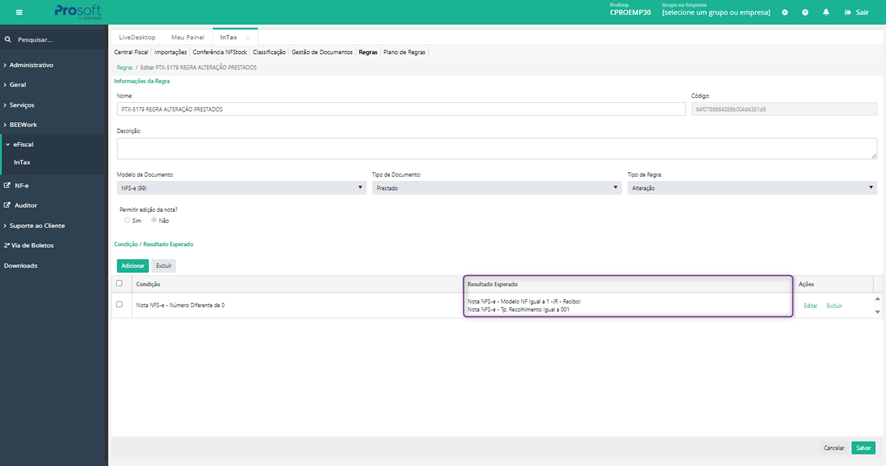Click the Código field

coord(784,109)
